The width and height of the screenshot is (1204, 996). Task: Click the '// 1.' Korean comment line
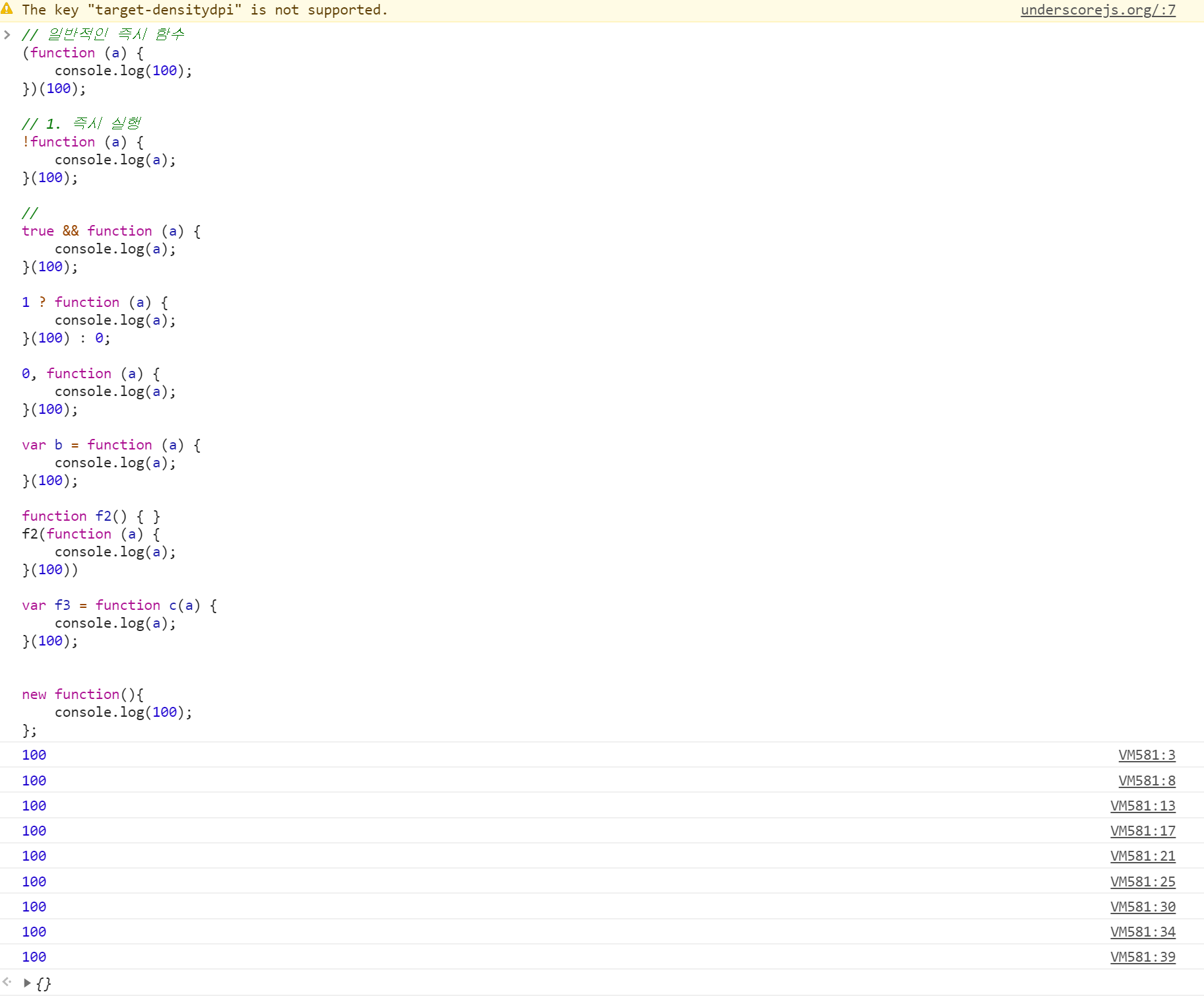point(81,123)
